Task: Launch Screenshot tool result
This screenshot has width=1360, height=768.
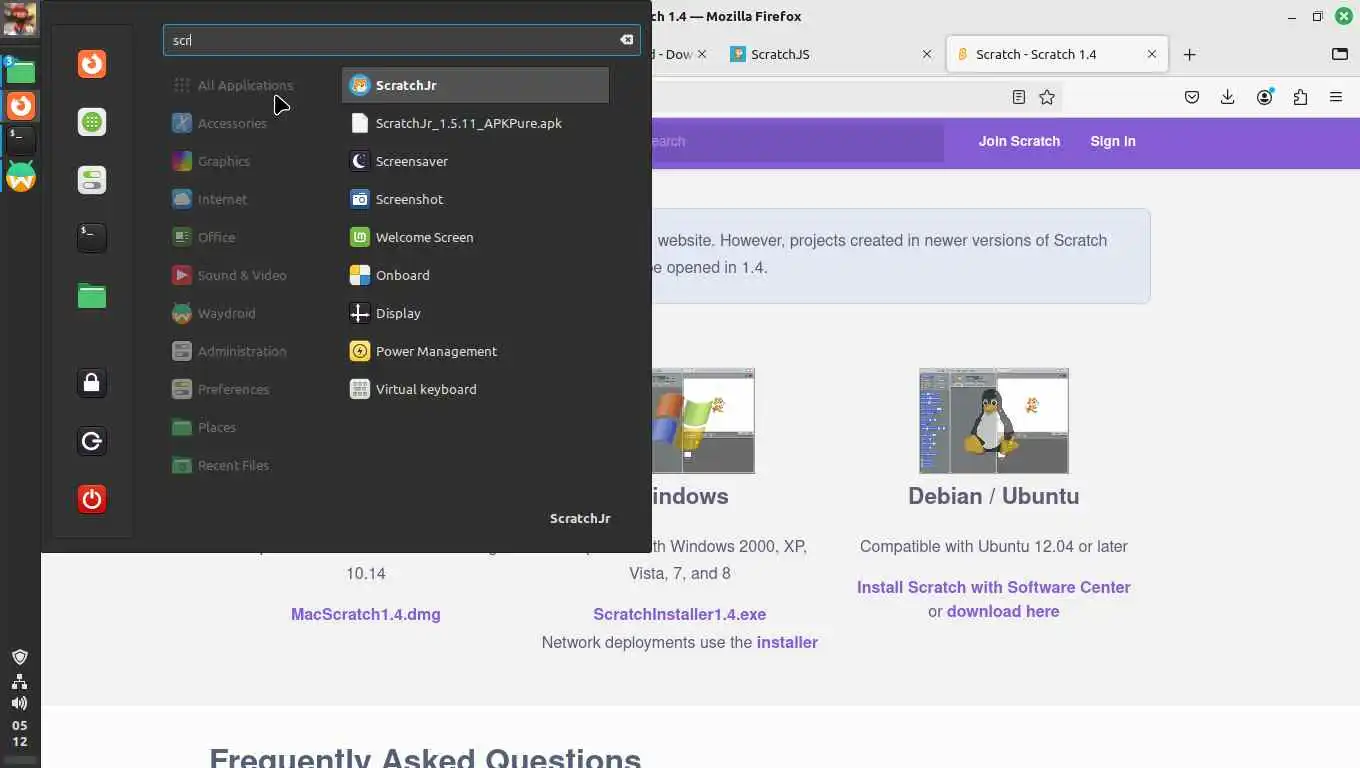Action: (475, 199)
